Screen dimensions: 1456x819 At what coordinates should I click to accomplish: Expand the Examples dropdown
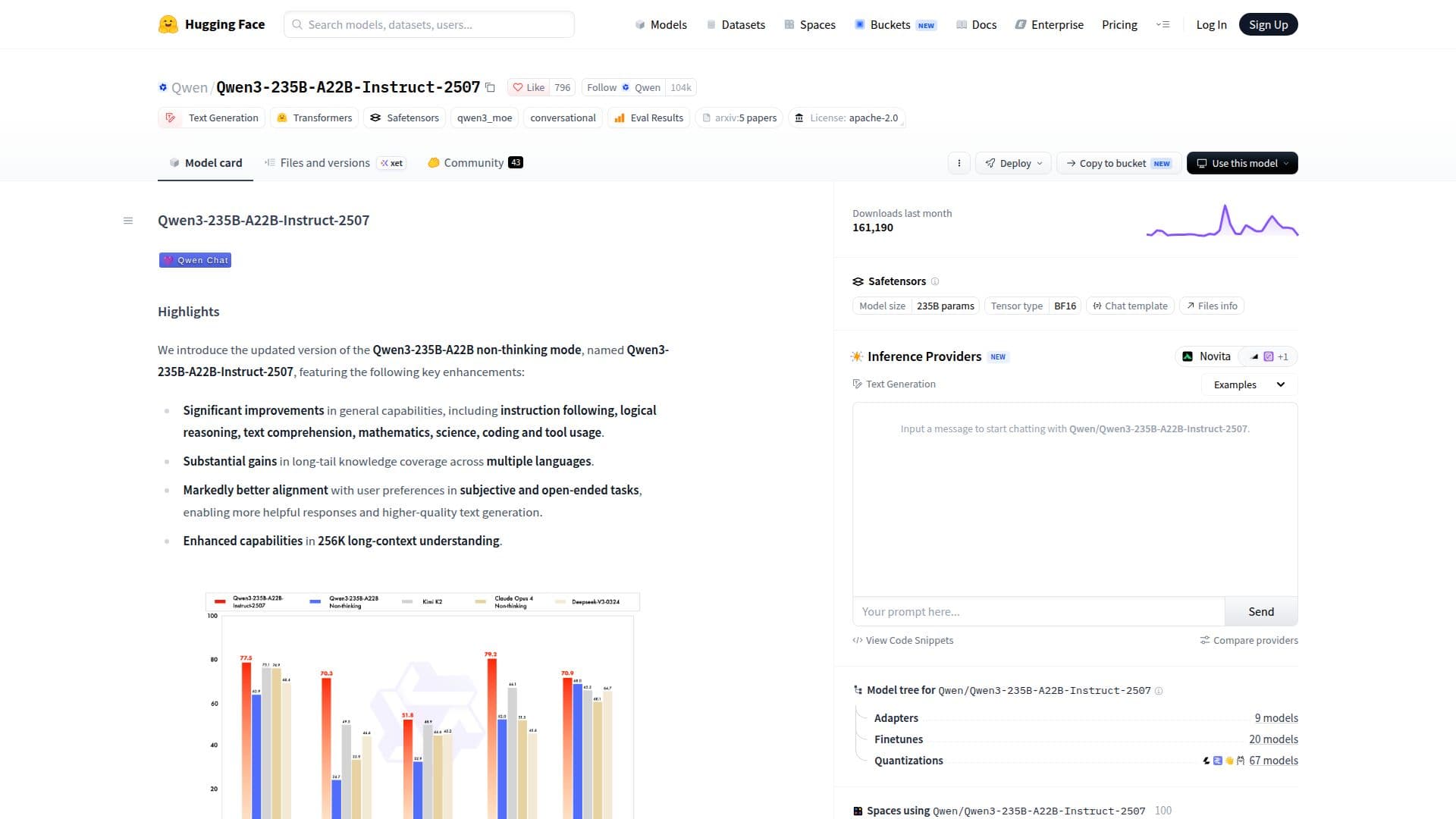point(1249,384)
